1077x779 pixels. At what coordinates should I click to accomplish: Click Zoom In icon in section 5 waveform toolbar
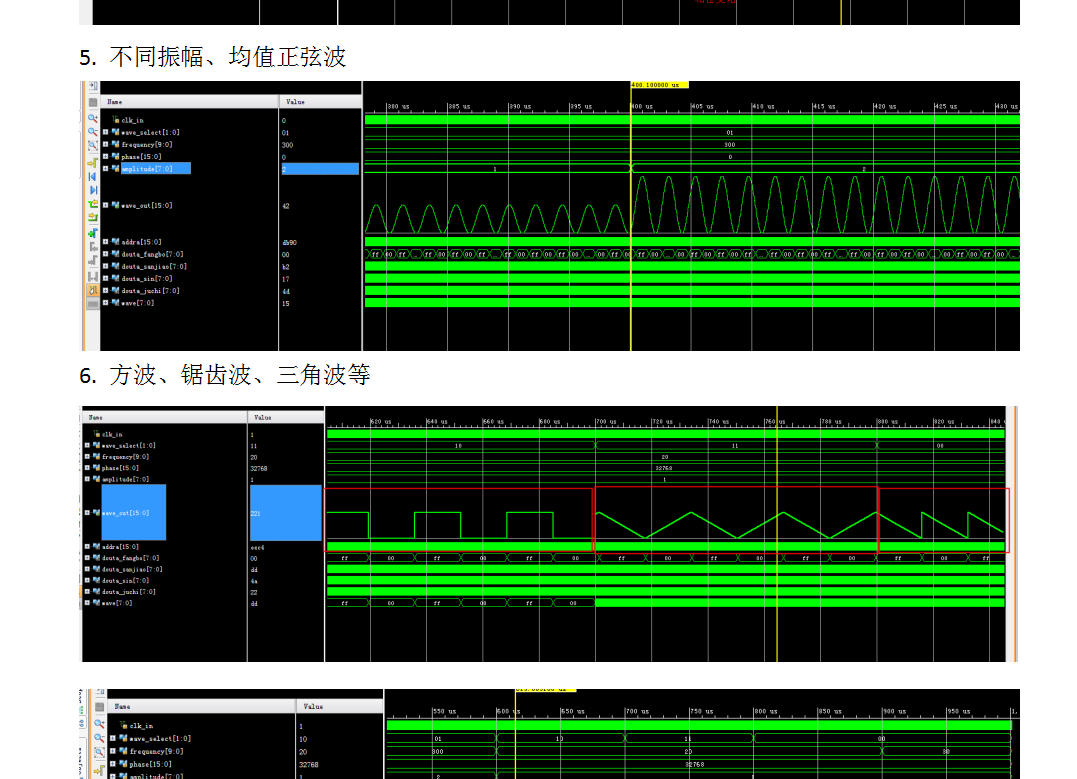pyautogui.click(x=92, y=117)
